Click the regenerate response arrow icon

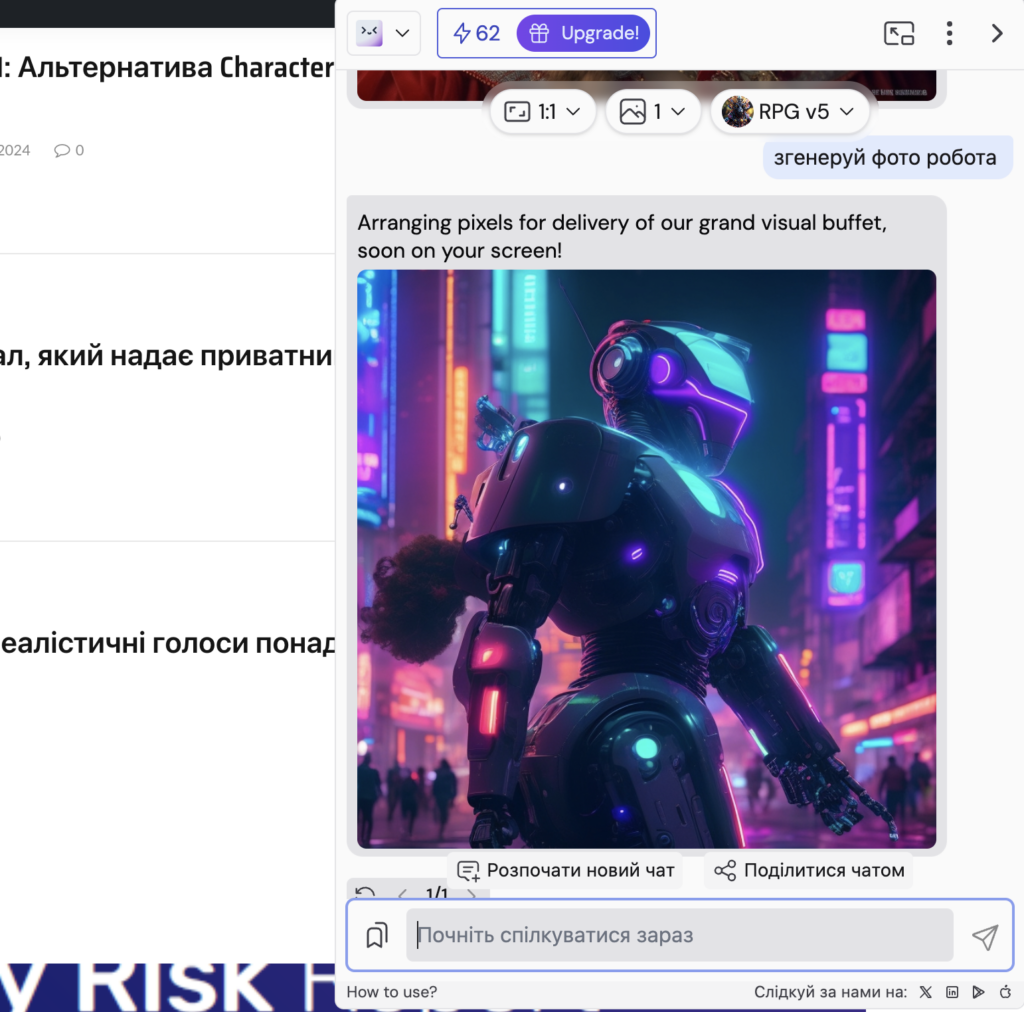tap(366, 893)
